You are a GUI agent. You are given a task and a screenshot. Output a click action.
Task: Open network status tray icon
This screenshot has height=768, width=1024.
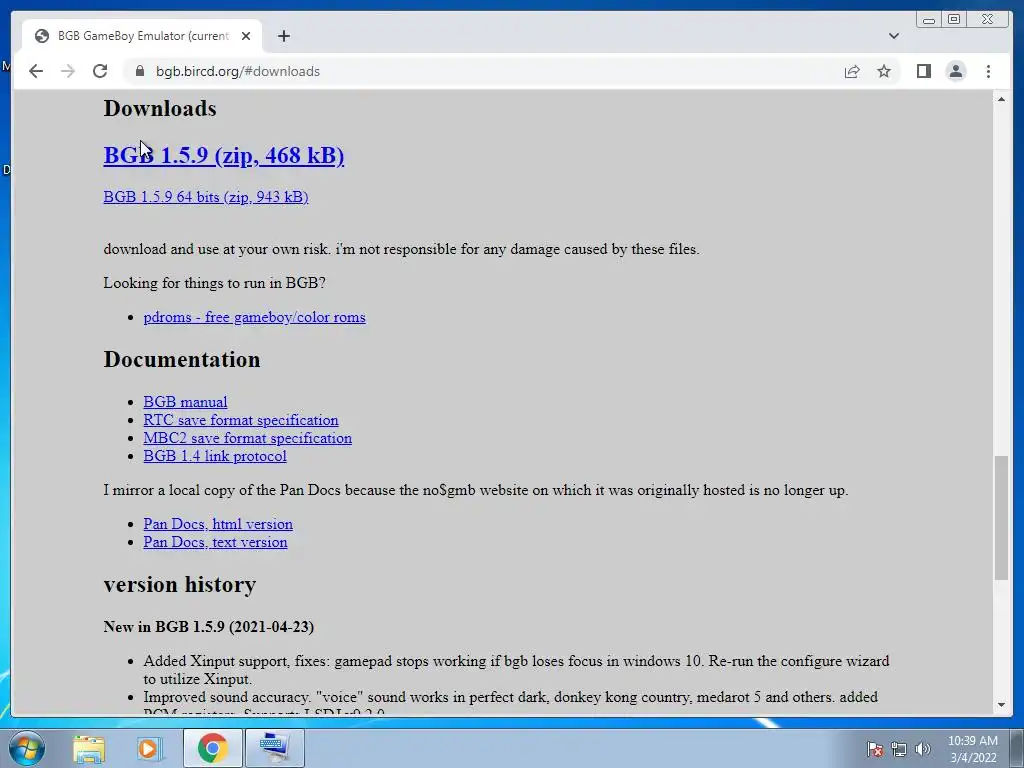click(x=899, y=749)
